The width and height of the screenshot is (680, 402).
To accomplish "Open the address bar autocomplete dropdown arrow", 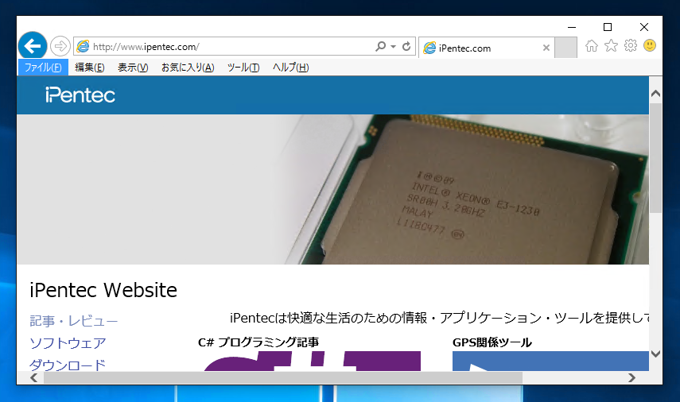I will 393,46.
